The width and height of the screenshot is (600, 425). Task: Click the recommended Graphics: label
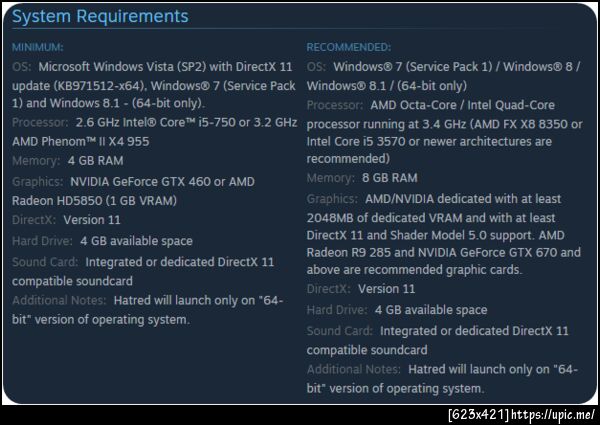(332, 199)
